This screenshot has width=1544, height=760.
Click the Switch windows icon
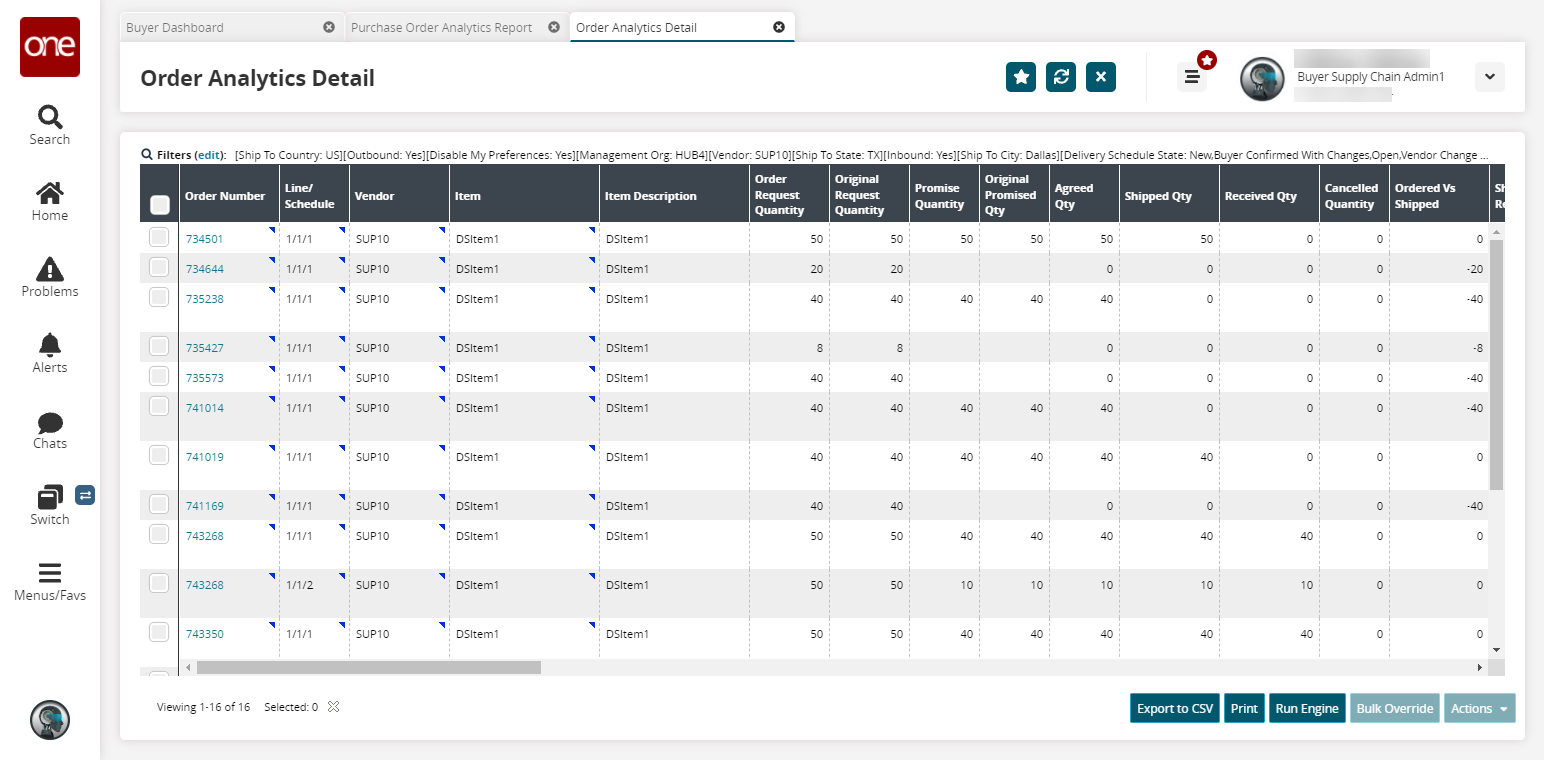(49, 497)
